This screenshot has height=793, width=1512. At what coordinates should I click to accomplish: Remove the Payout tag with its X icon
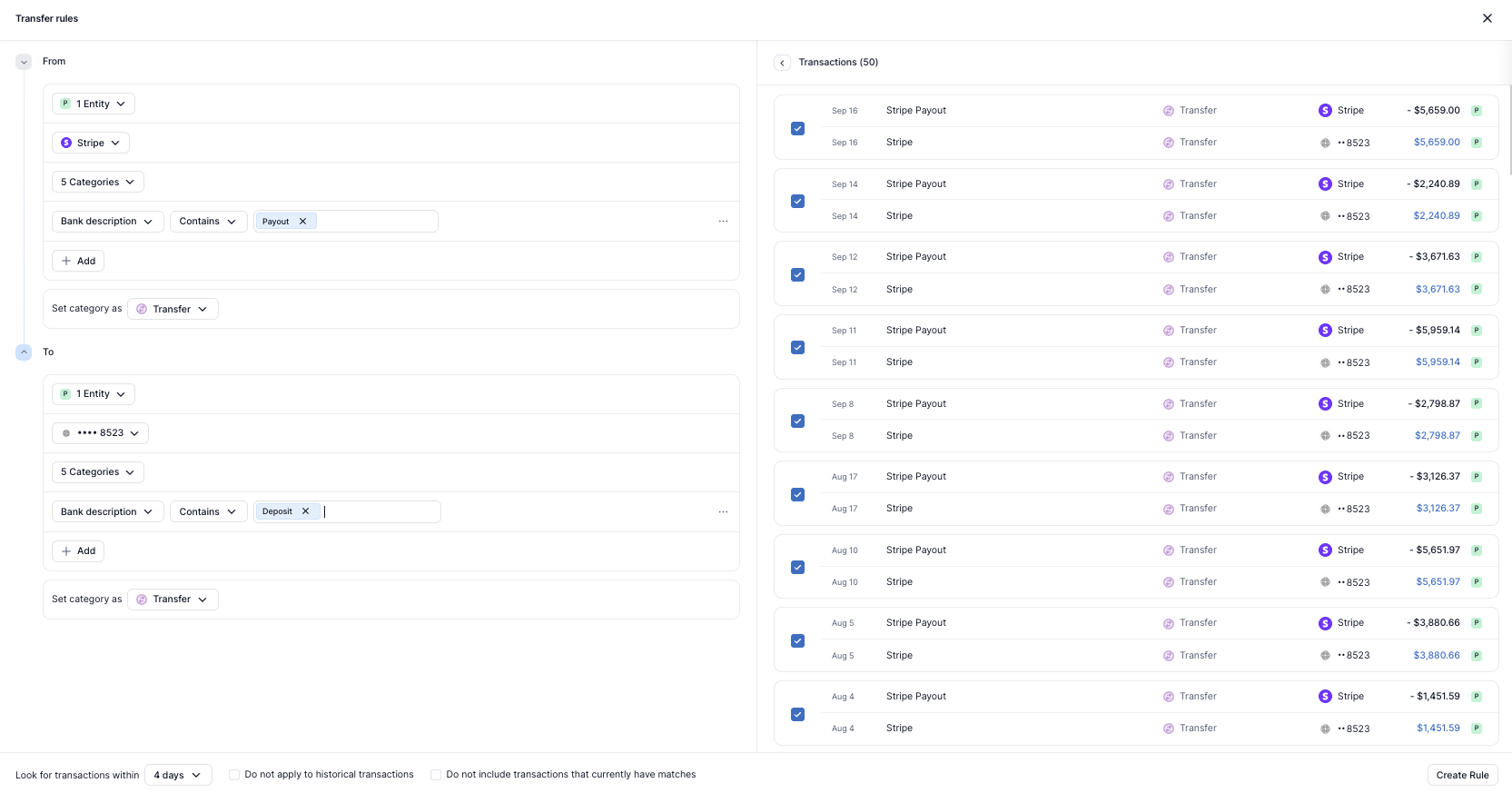point(303,222)
